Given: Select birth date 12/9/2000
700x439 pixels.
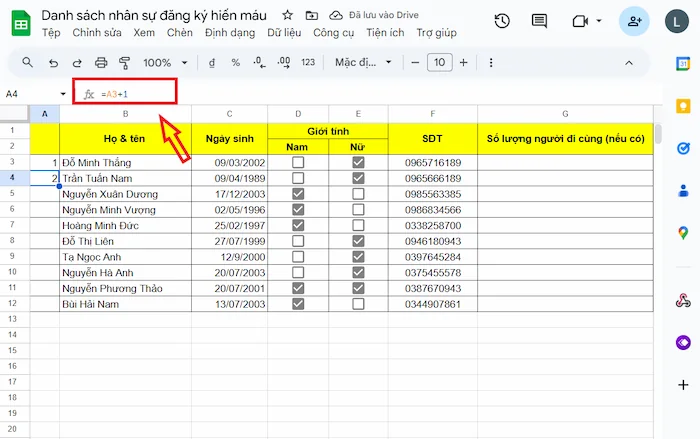Looking at the screenshot, I should tap(229, 257).
